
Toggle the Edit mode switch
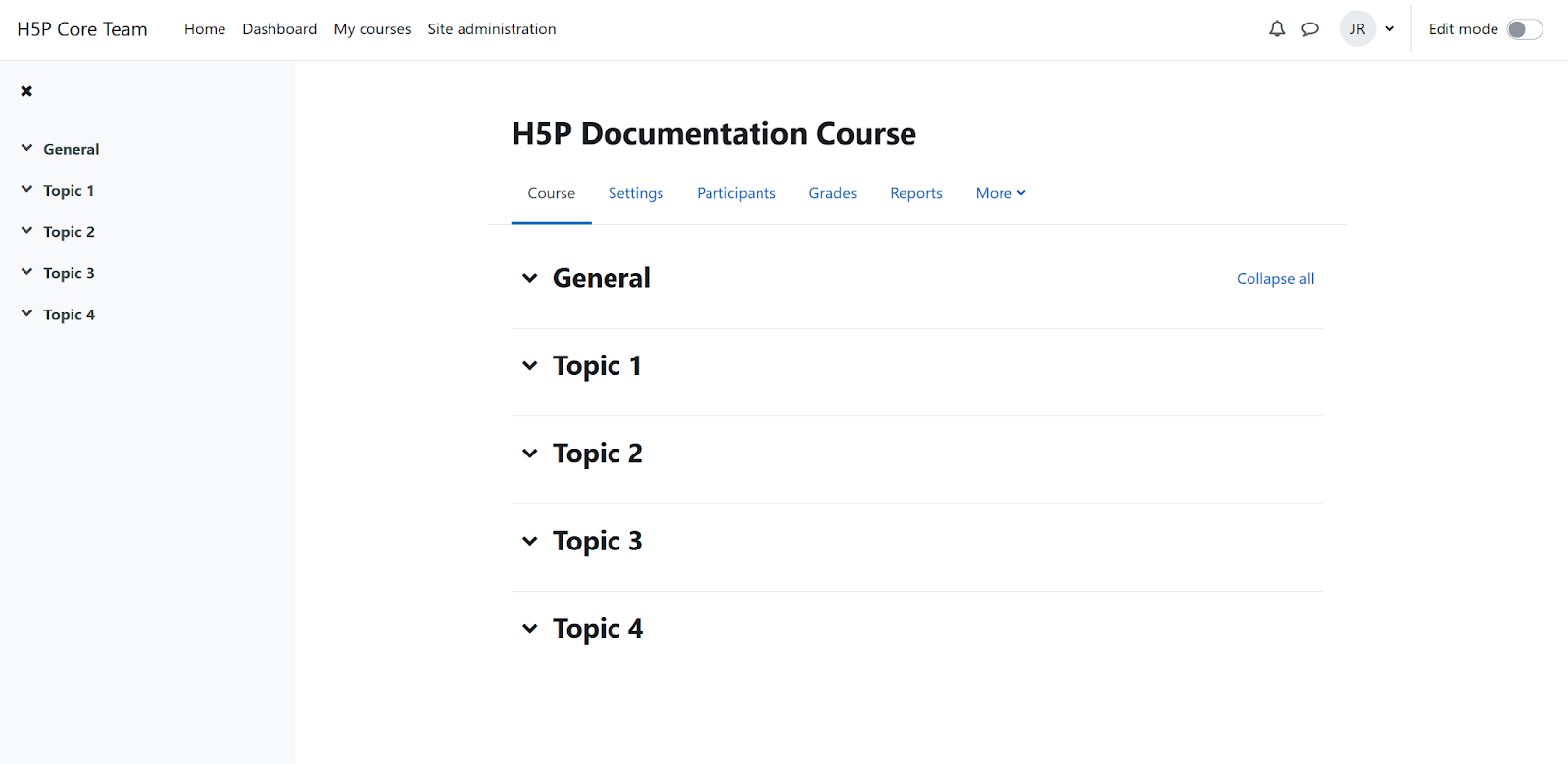tap(1525, 29)
